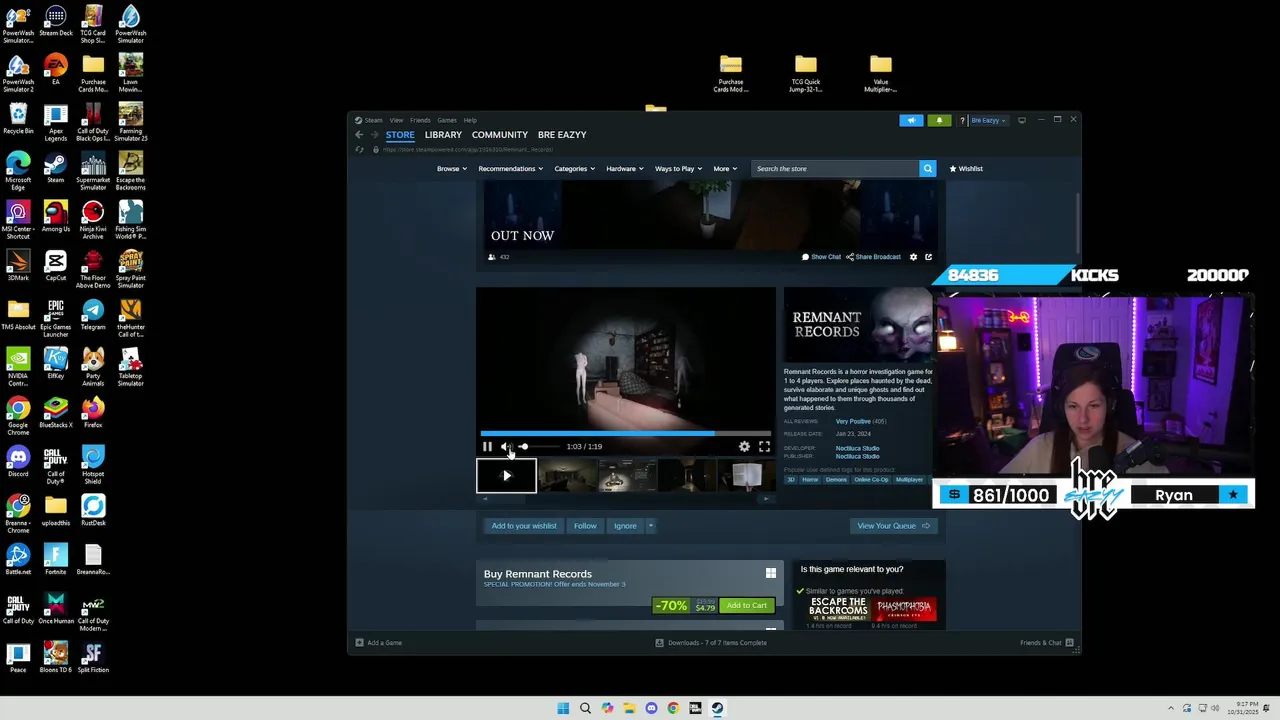This screenshot has height=720, width=1280.
Task: Select the Among Us desktop icon
Action: [x=56, y=218]
